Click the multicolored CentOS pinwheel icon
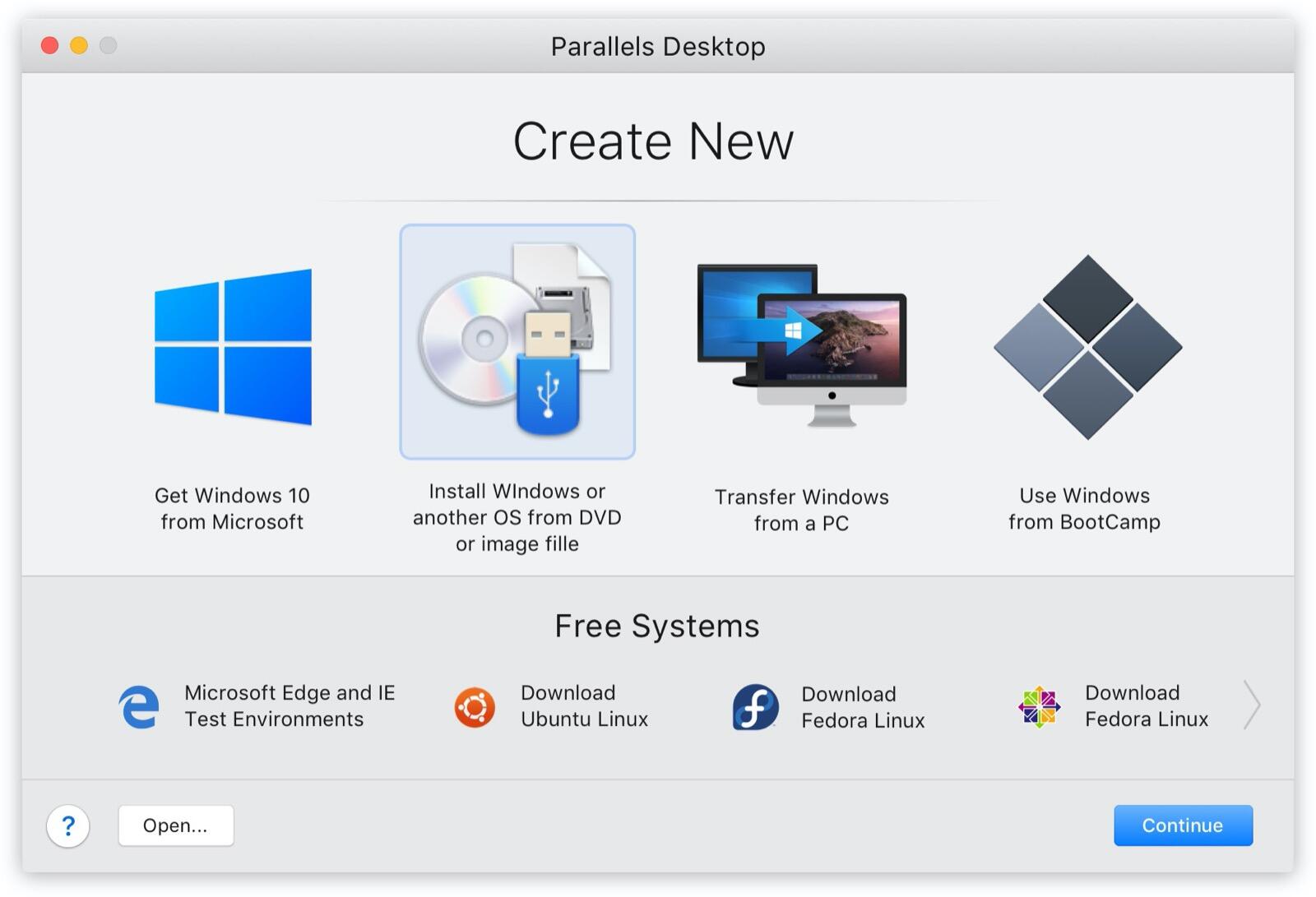Screen dimensions: 1316x897 click(1039, 707)
